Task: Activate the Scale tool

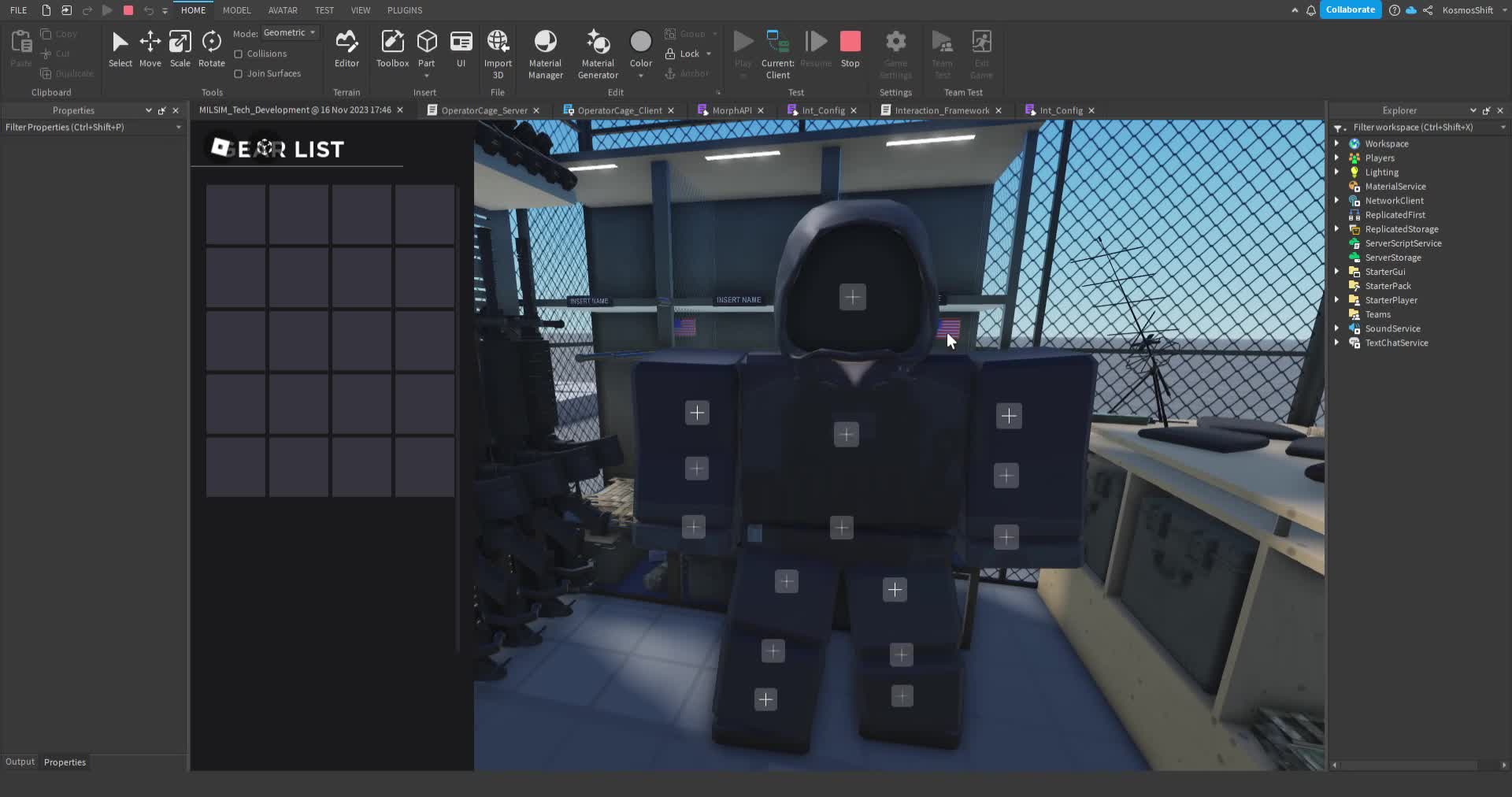Action: click(180, 49)
